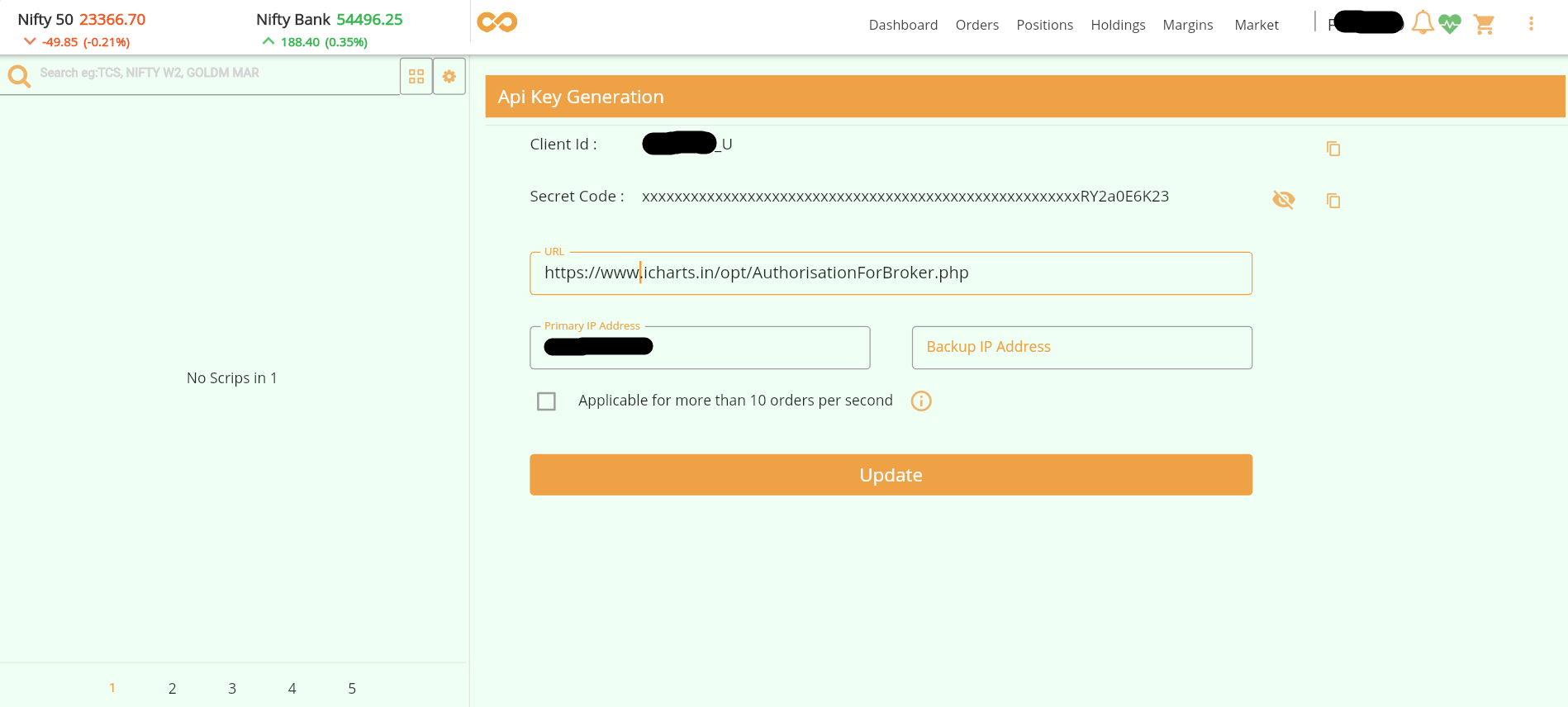Click the Nifty Bank change 188.40 (0.35%)
Viewport: 1568px width, 707px height.
pyautogui.click(x=324, y=42)
